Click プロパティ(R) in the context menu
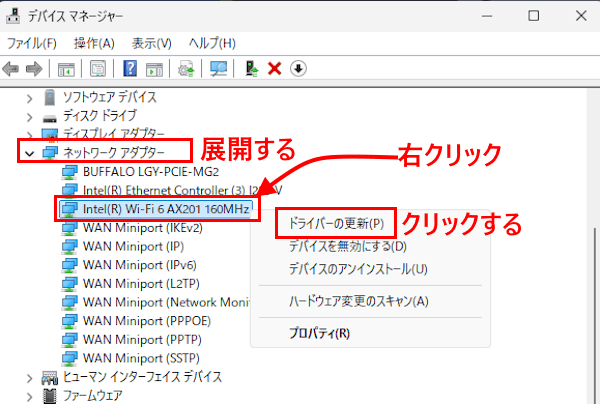Viewport: 600px width, 404px height. coord(319,333)
